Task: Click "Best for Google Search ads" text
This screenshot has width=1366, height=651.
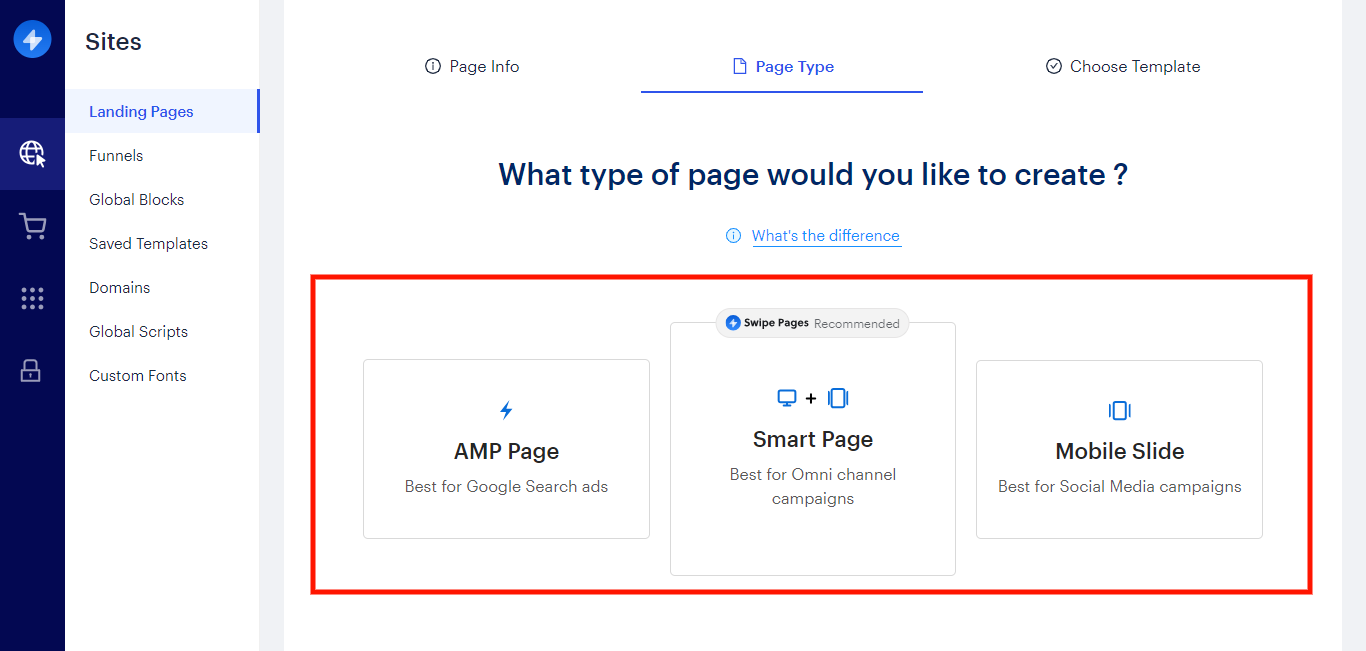Action: pos(506,487)
